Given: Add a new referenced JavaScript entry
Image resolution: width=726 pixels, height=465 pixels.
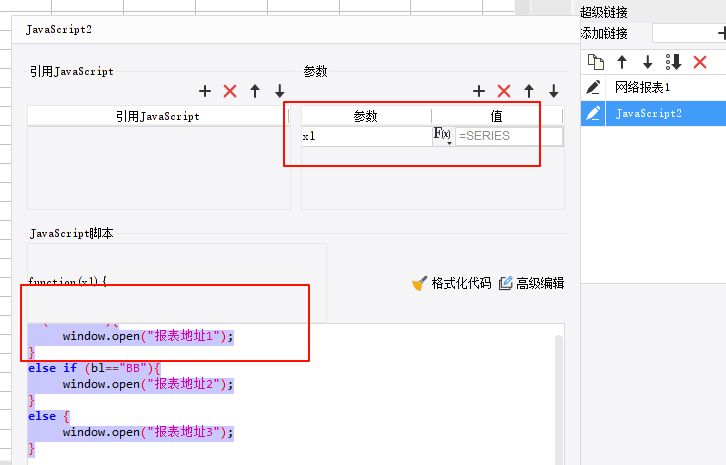Looking at the screenshot, I should coord(205,91).
